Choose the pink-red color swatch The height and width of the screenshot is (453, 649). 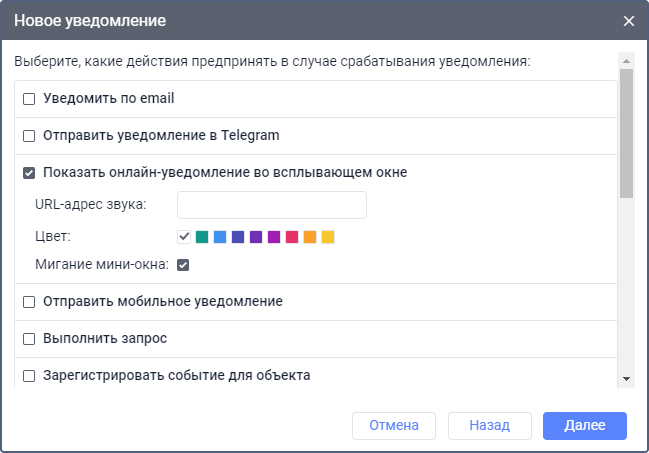tap(292, 237)
